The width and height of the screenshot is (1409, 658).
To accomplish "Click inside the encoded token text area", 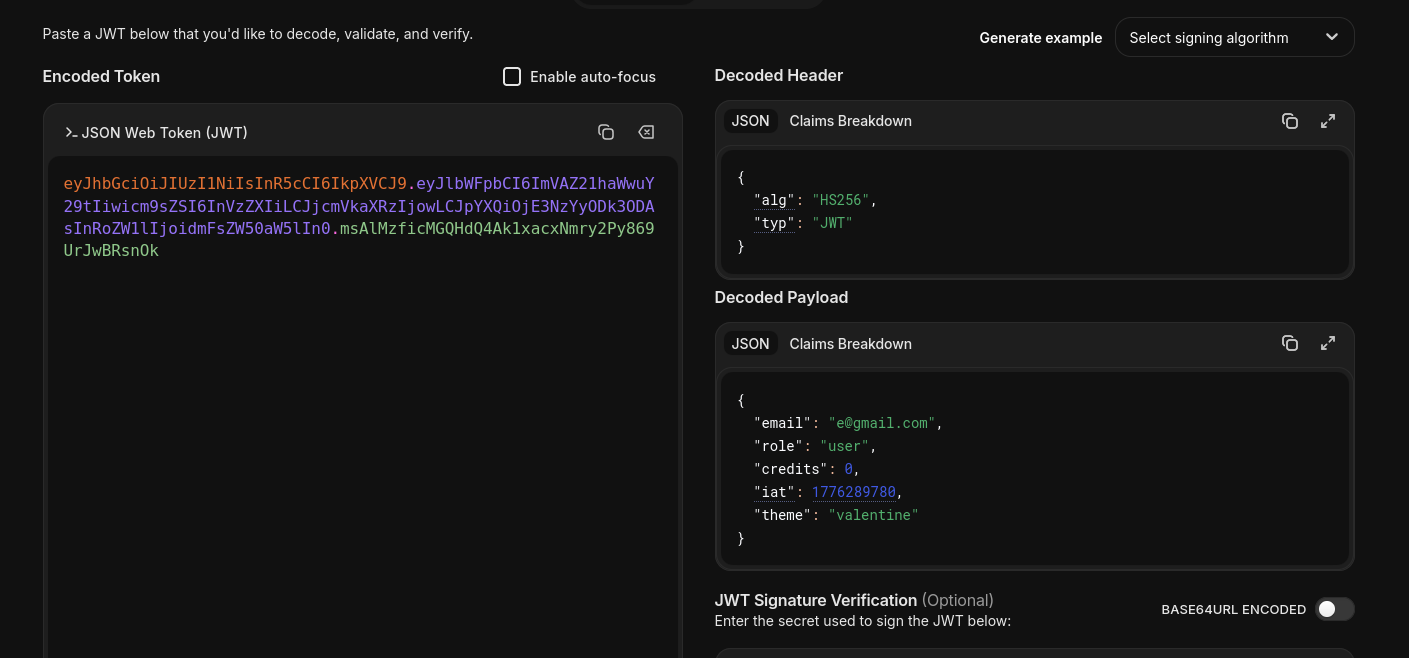I will [x=362, y=406].
